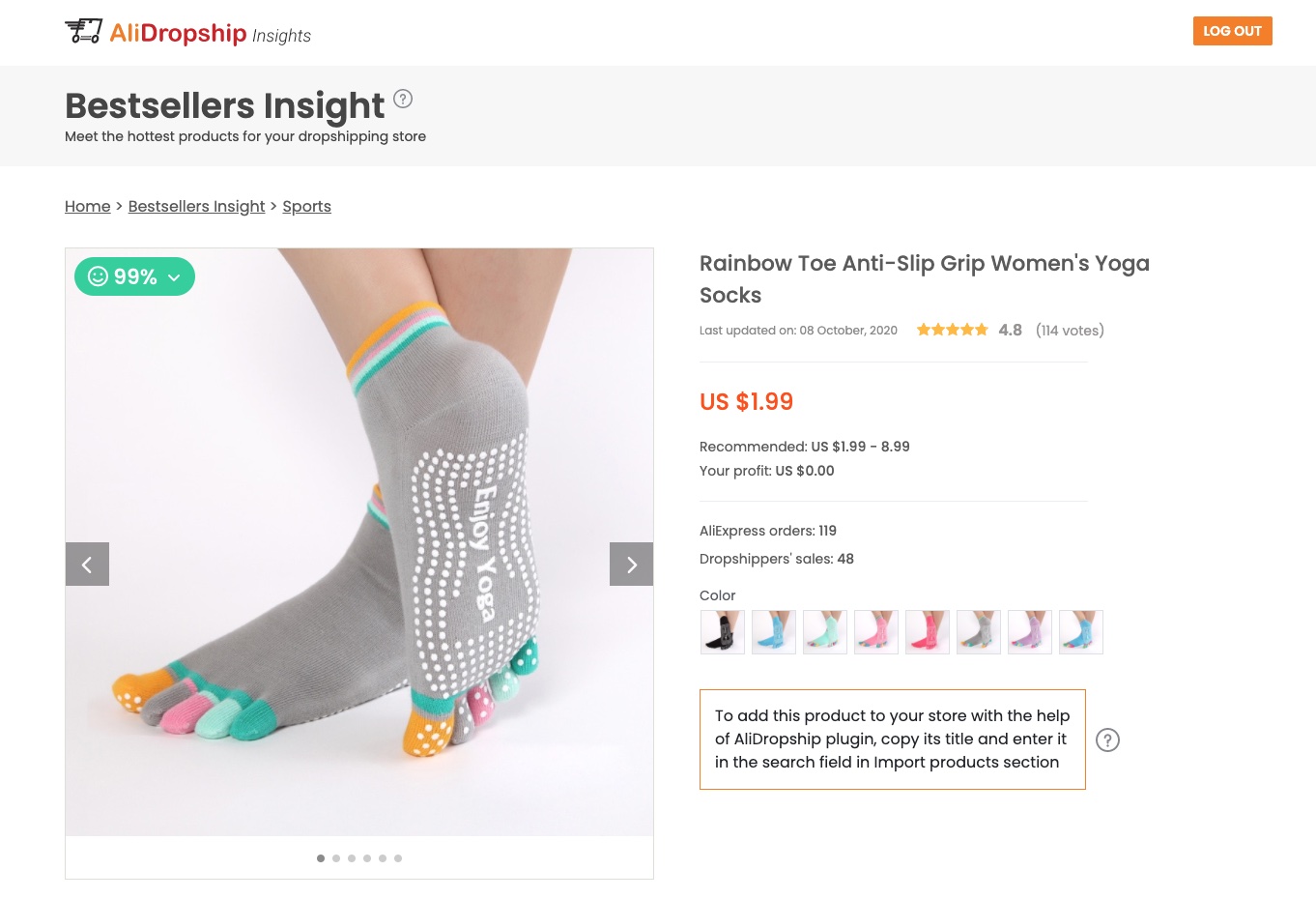
Task: Open Bestsellers Insight breadcrumb link
Action: [x=196, y=206]
